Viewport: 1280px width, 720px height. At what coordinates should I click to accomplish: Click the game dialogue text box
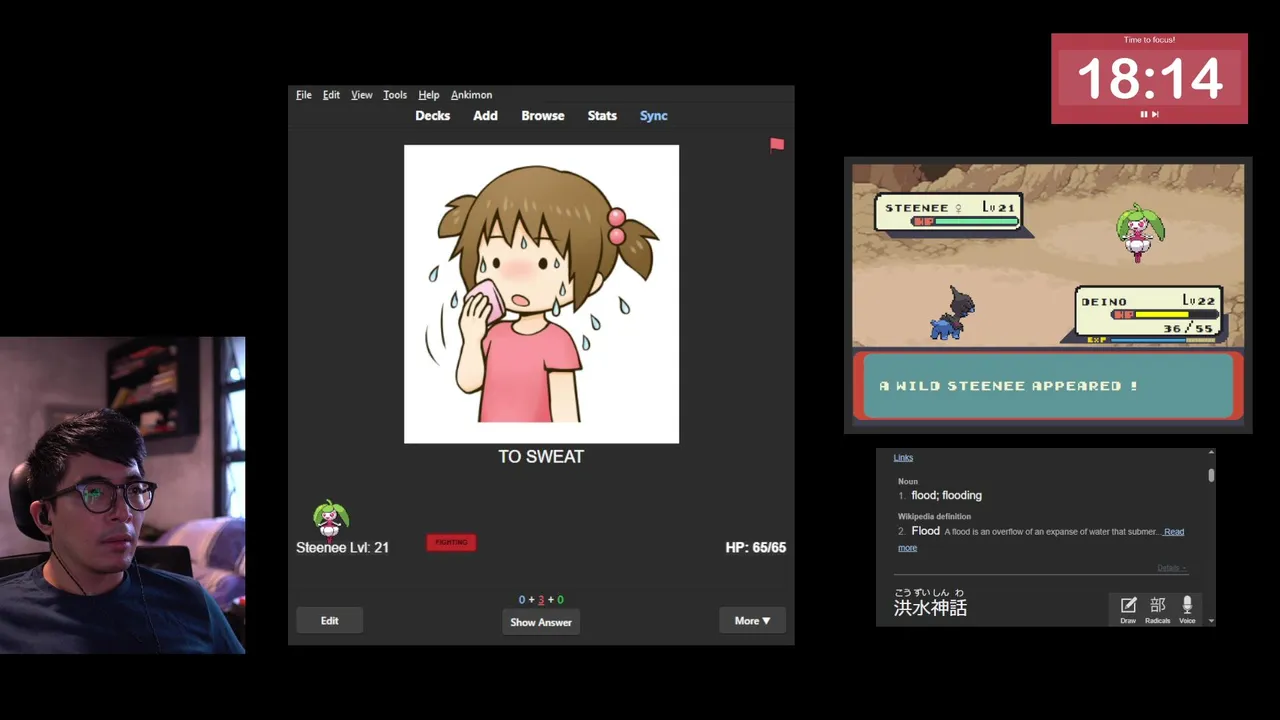pyautogui.click(x=1048, y=386)
